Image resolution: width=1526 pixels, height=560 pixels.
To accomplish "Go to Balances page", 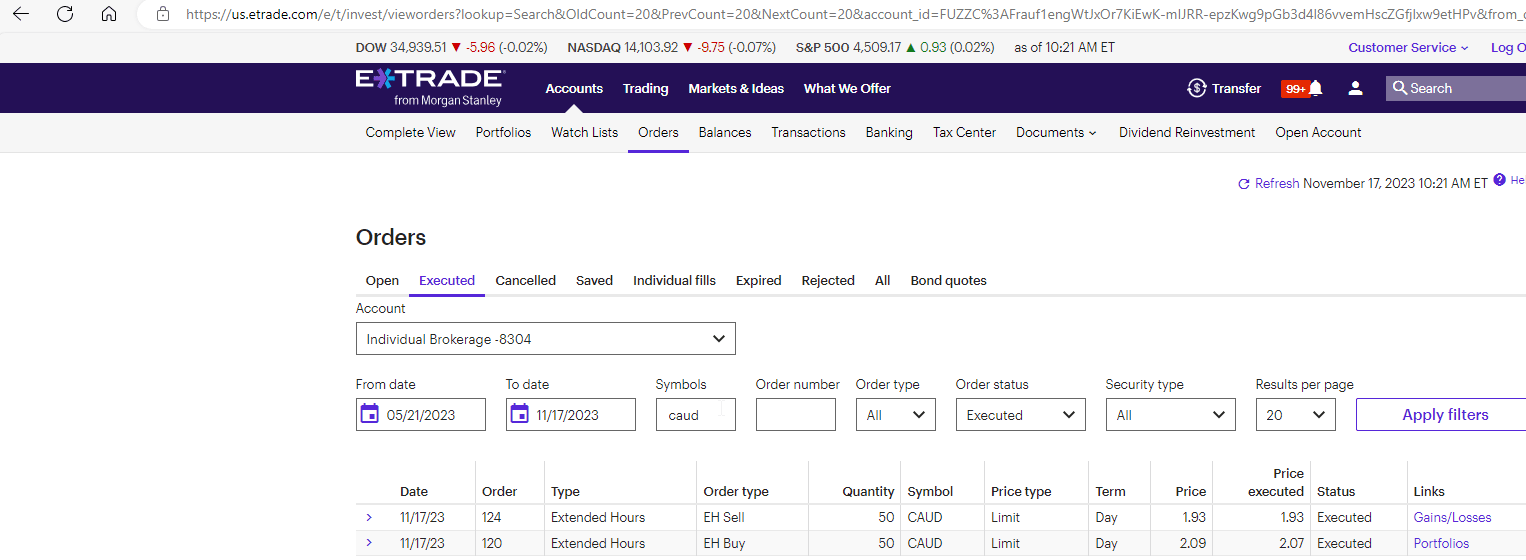I will pos(725,132).
